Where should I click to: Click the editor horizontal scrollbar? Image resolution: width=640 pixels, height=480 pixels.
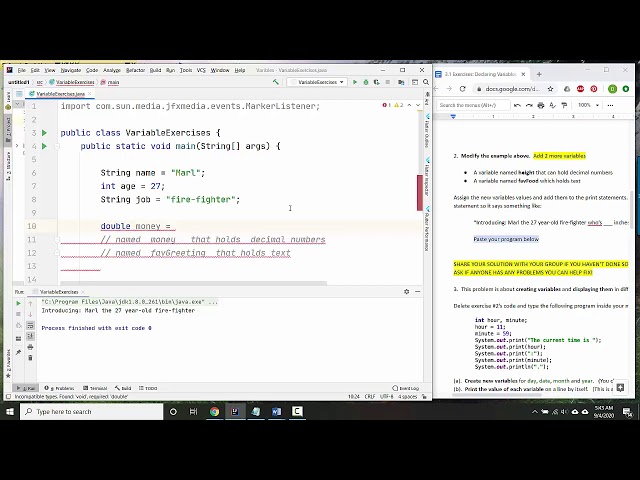tap(193, 283)
